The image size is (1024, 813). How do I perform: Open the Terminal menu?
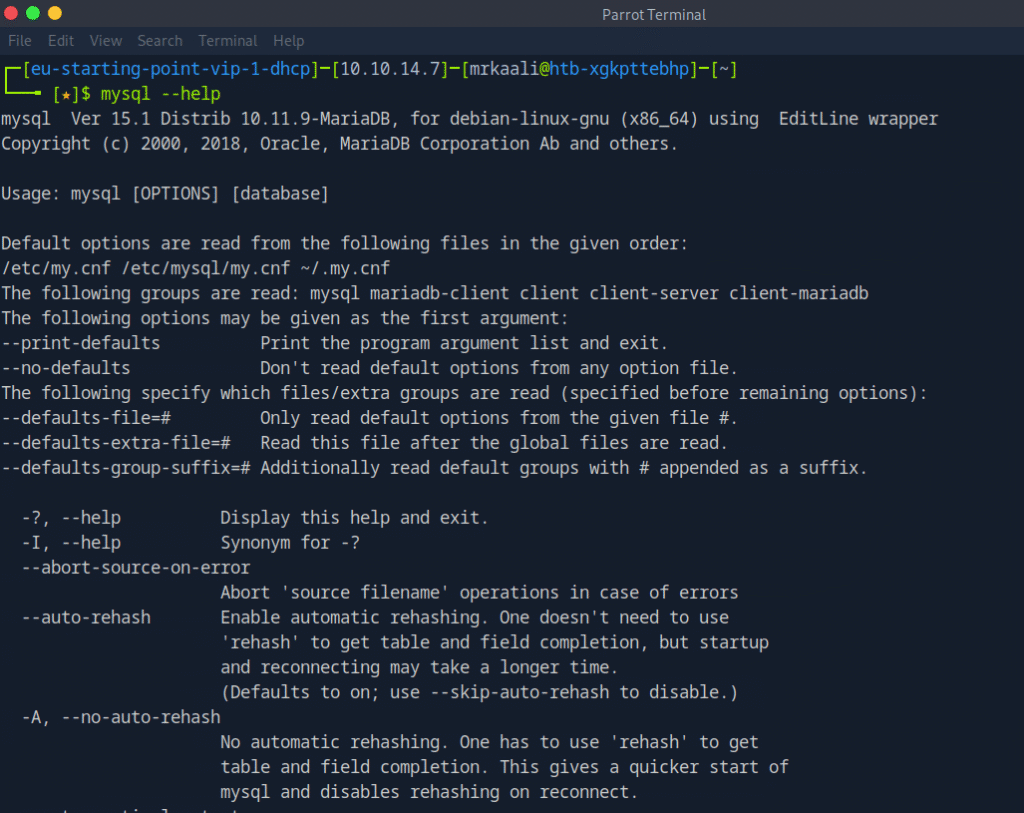[x=228, y=41]
